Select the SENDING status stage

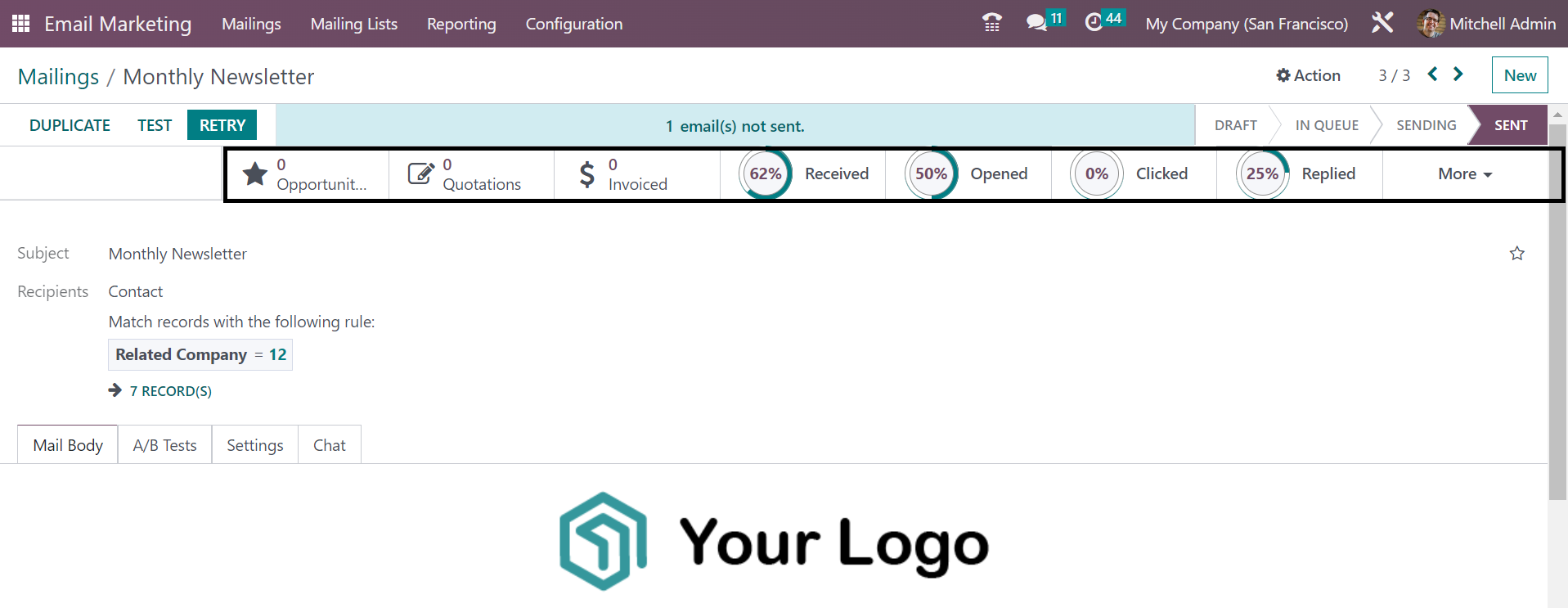(1426, 125)
